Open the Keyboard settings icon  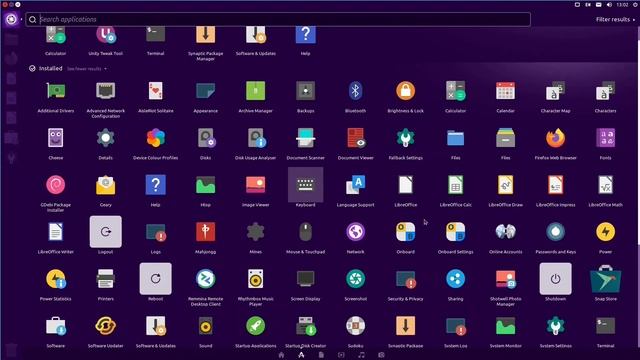(x=305, y=184)
